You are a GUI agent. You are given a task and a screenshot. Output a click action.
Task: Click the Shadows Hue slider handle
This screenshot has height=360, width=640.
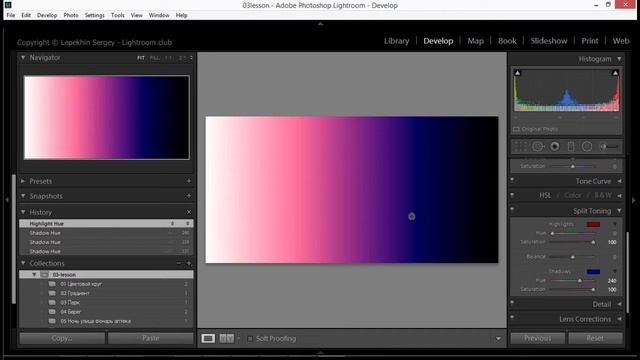point(580,281)
